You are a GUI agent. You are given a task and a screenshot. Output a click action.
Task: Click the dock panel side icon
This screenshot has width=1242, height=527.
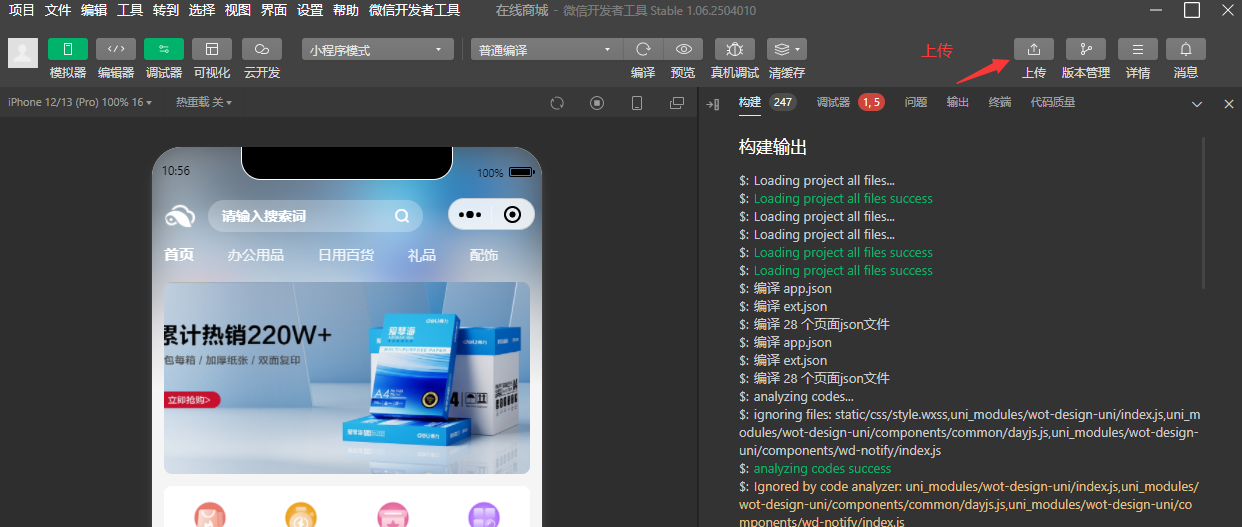click(713, 103)
